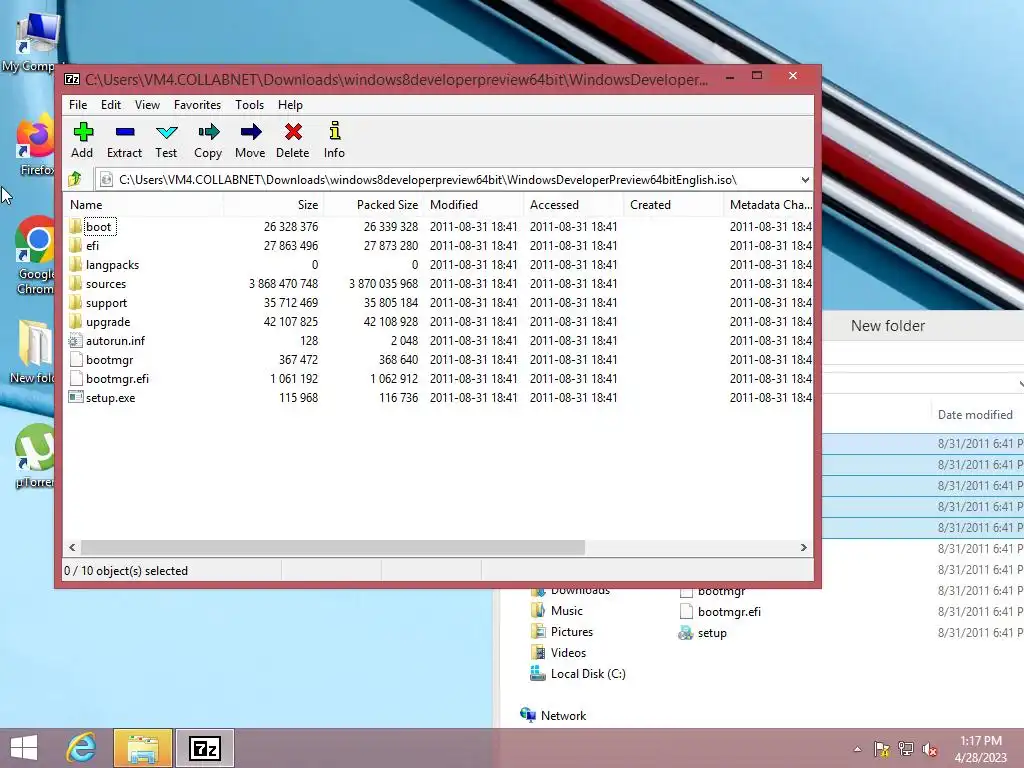This screenshot has width=1024, height=768.
Task: Open the Favorites menu
Action: (x=197, y=104)
